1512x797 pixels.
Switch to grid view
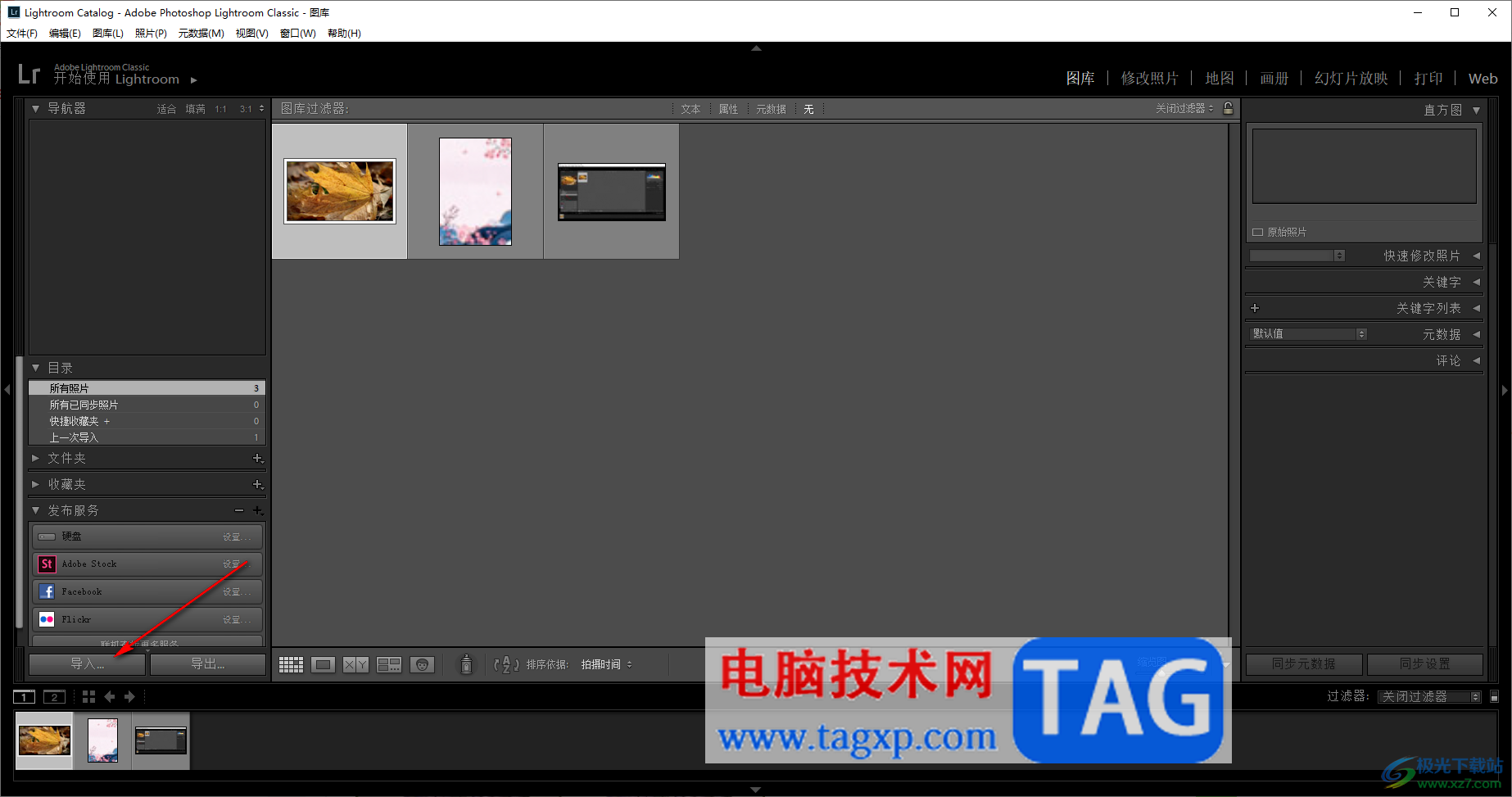[x=291, y=664]
